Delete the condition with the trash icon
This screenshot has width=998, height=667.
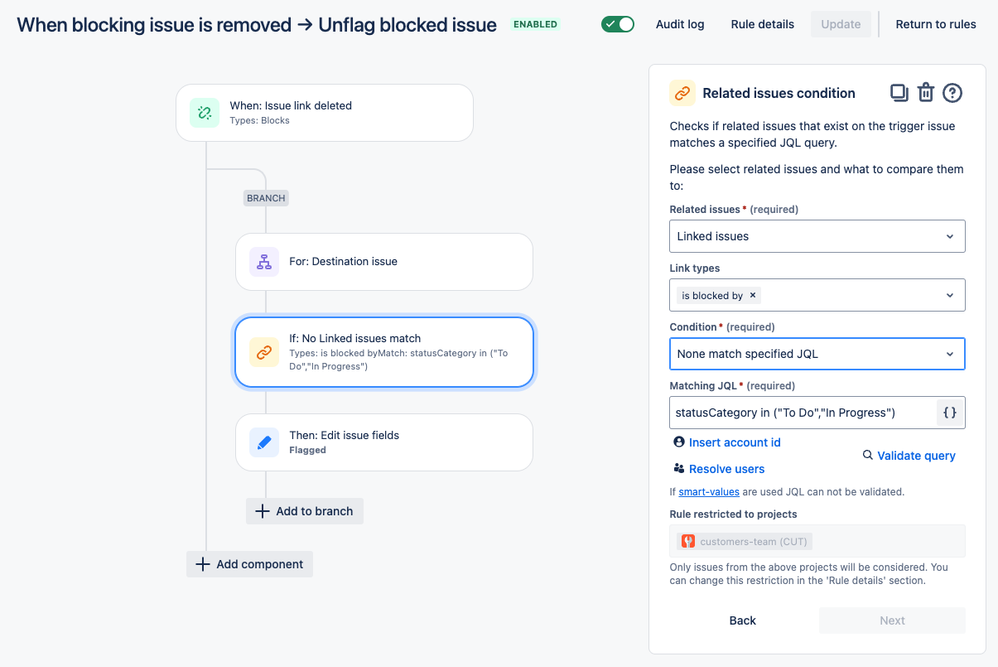(x=925, y=93)
